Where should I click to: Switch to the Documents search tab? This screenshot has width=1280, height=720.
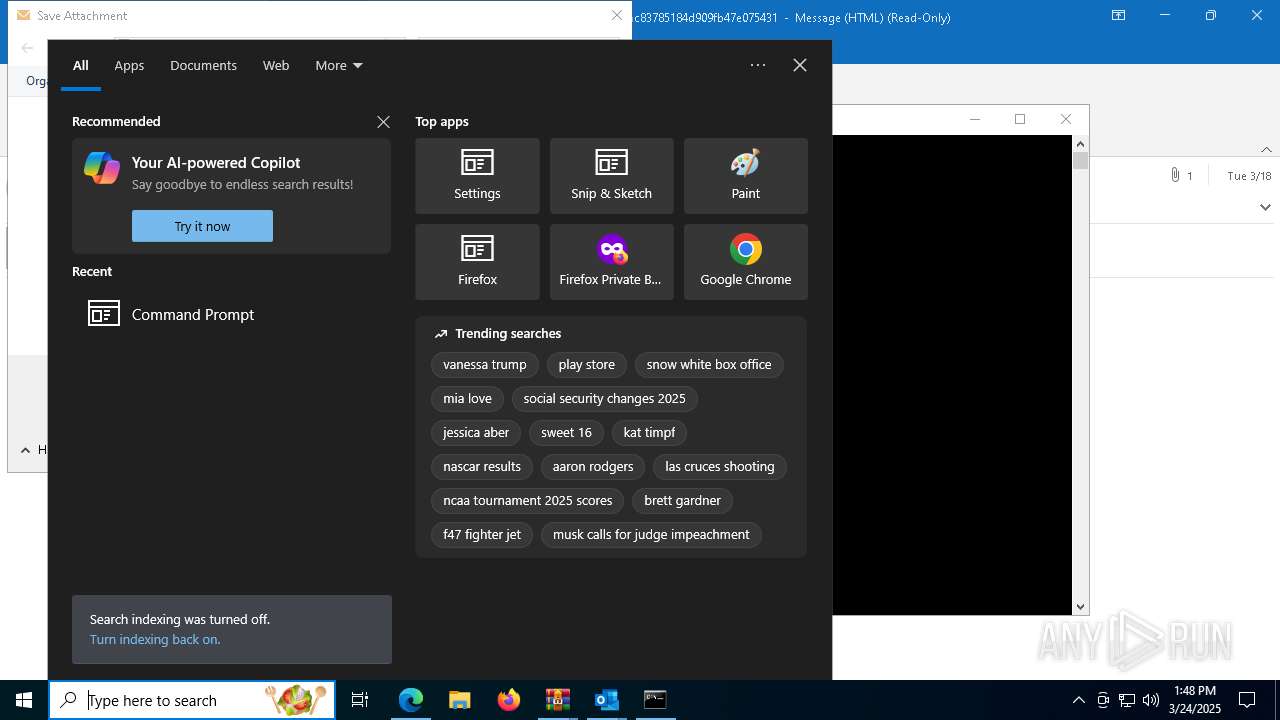(x=203, y=65)
